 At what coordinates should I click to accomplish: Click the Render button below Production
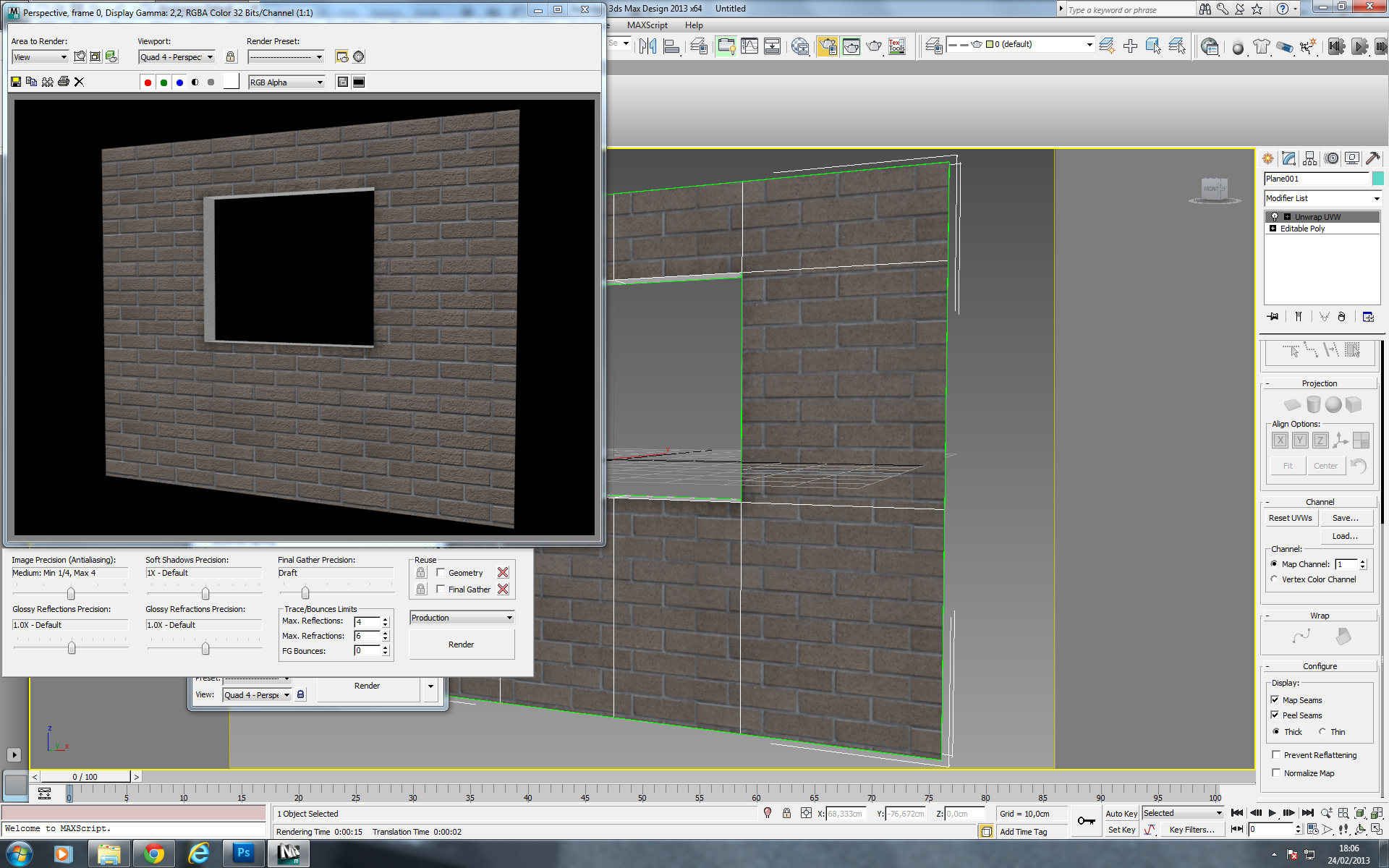point(461,644)
